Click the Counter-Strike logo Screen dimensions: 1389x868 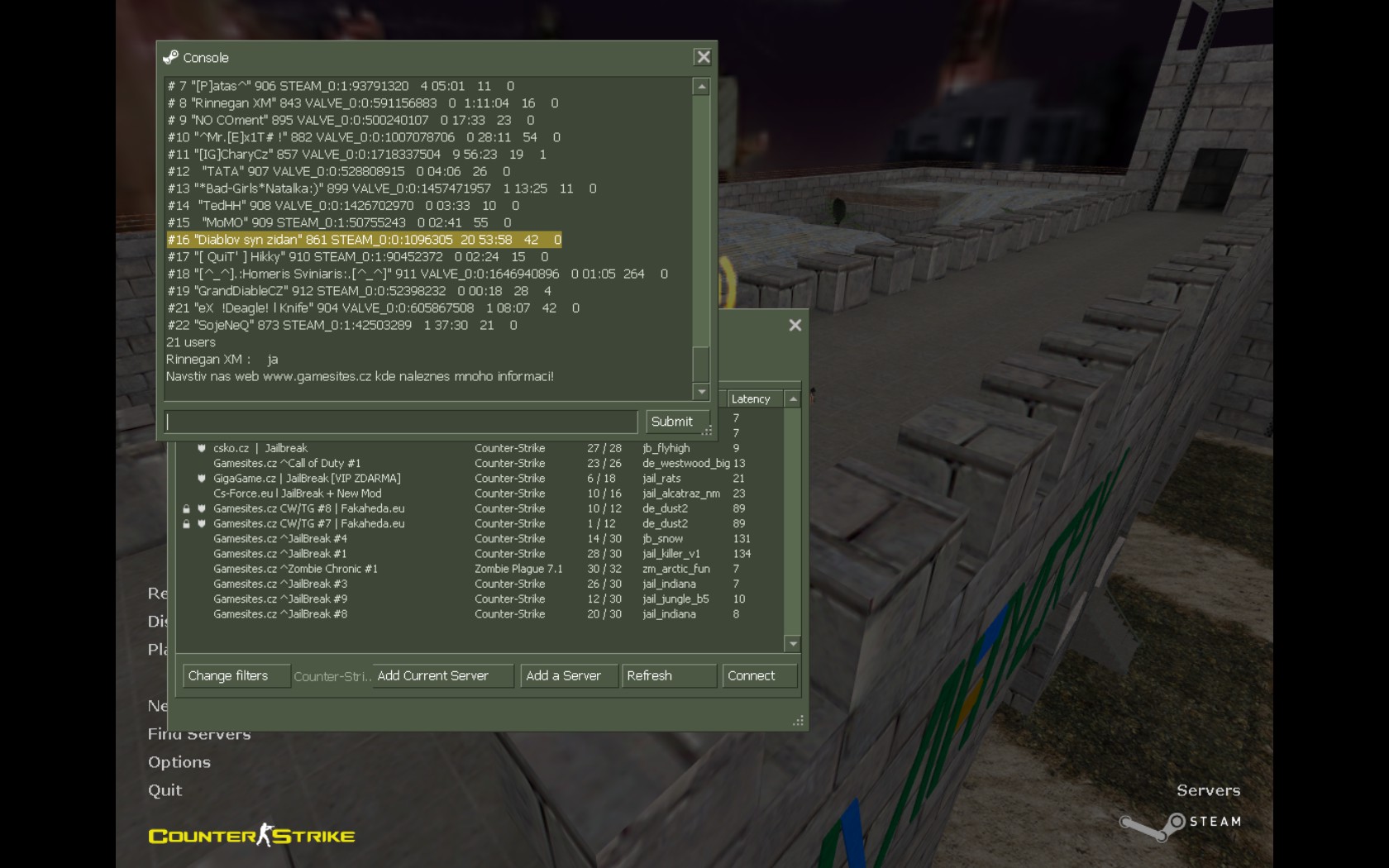click(251, 835)
